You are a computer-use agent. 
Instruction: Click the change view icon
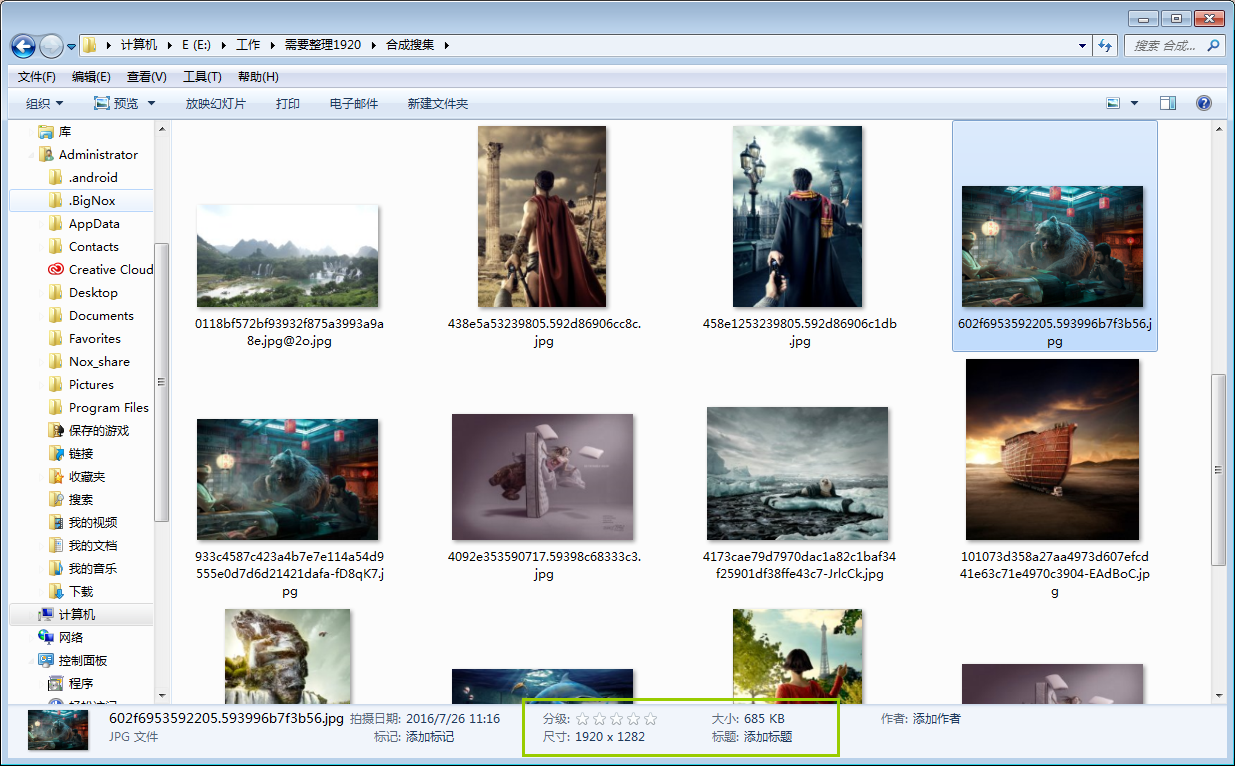[x=1113, y=103]
